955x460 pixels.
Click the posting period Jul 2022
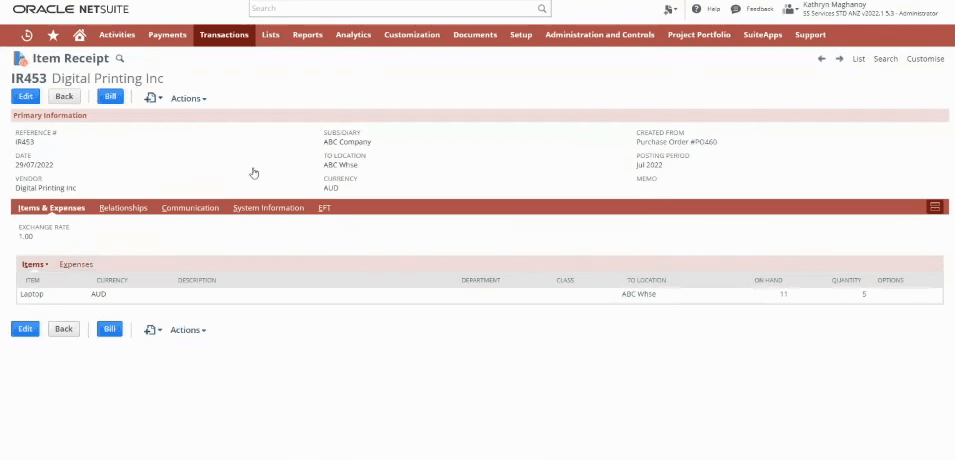[649, 165]
